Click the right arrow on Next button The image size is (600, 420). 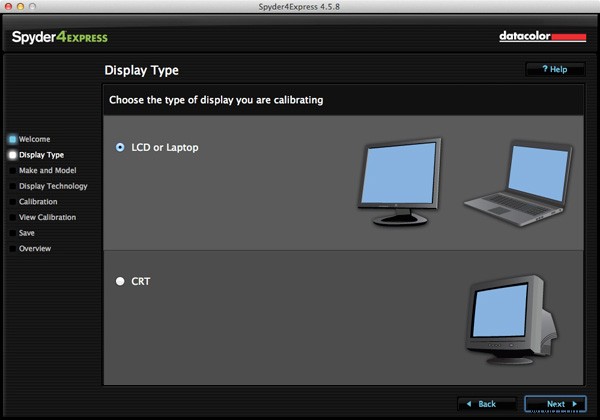coord(574,404)
